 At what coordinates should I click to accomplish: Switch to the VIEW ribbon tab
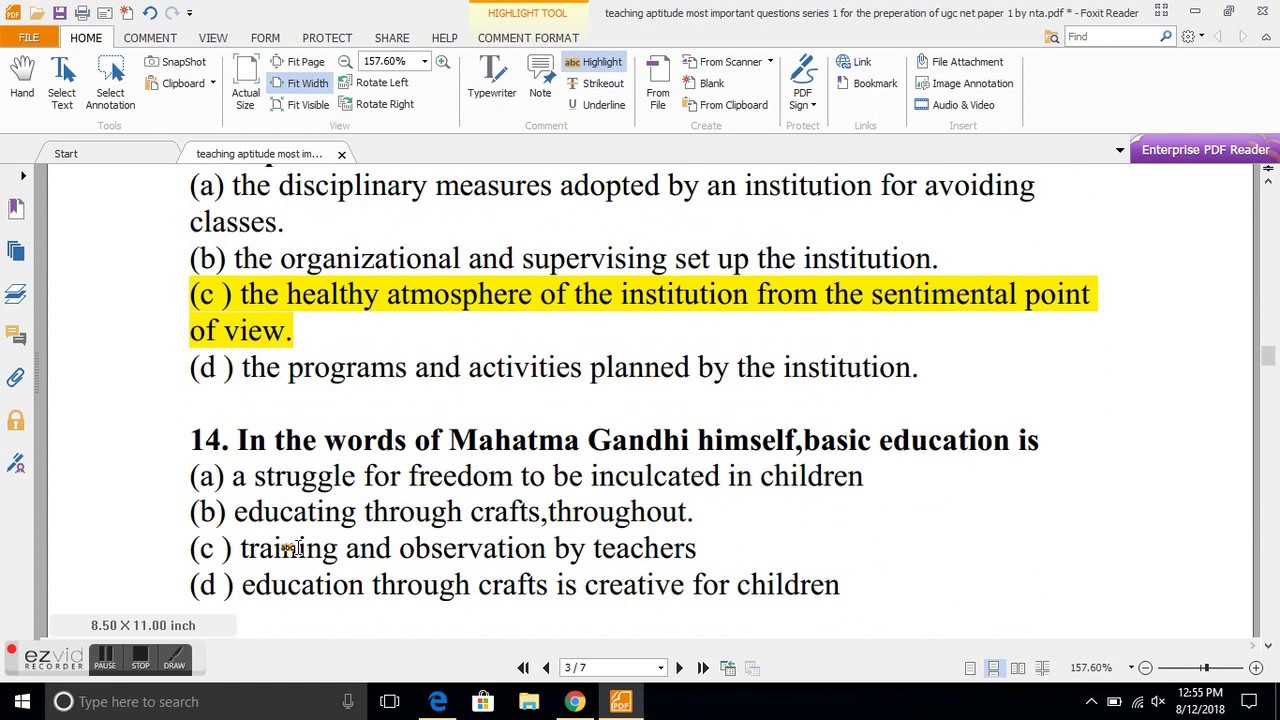(x=213, y=38)
